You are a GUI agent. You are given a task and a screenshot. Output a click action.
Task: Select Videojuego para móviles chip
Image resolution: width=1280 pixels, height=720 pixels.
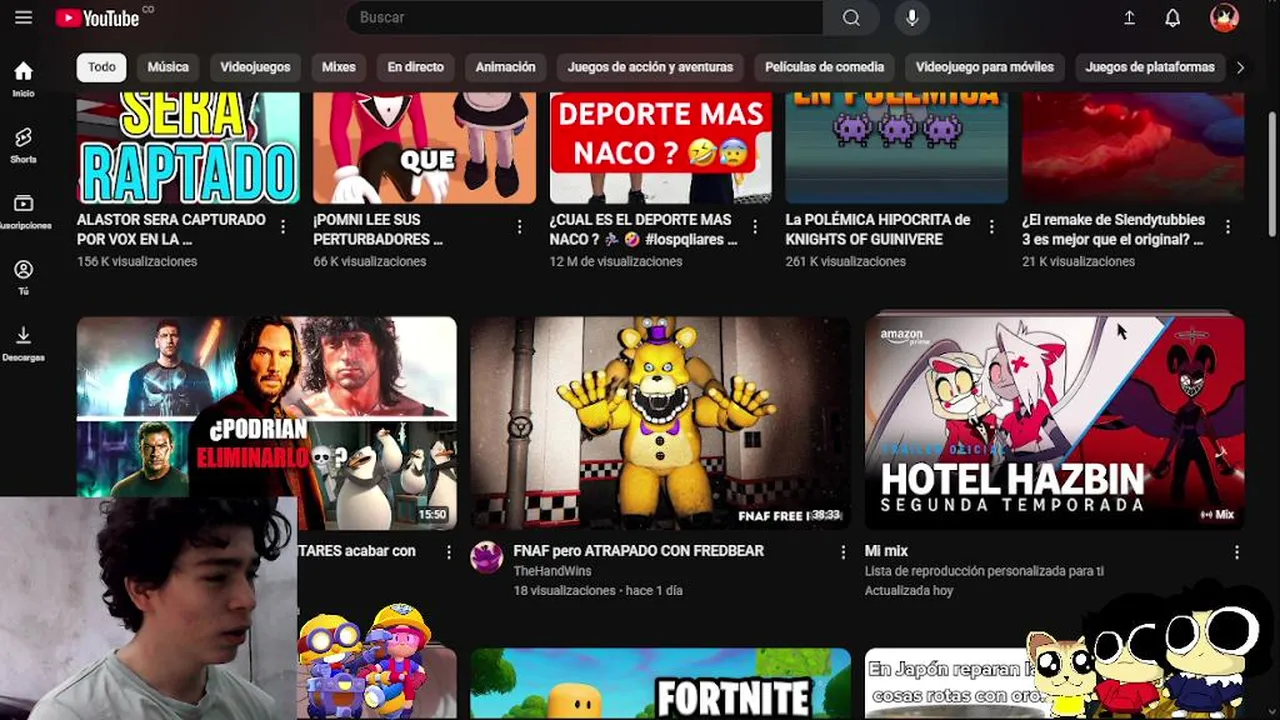pyautogui.click(x=985, y=67)
